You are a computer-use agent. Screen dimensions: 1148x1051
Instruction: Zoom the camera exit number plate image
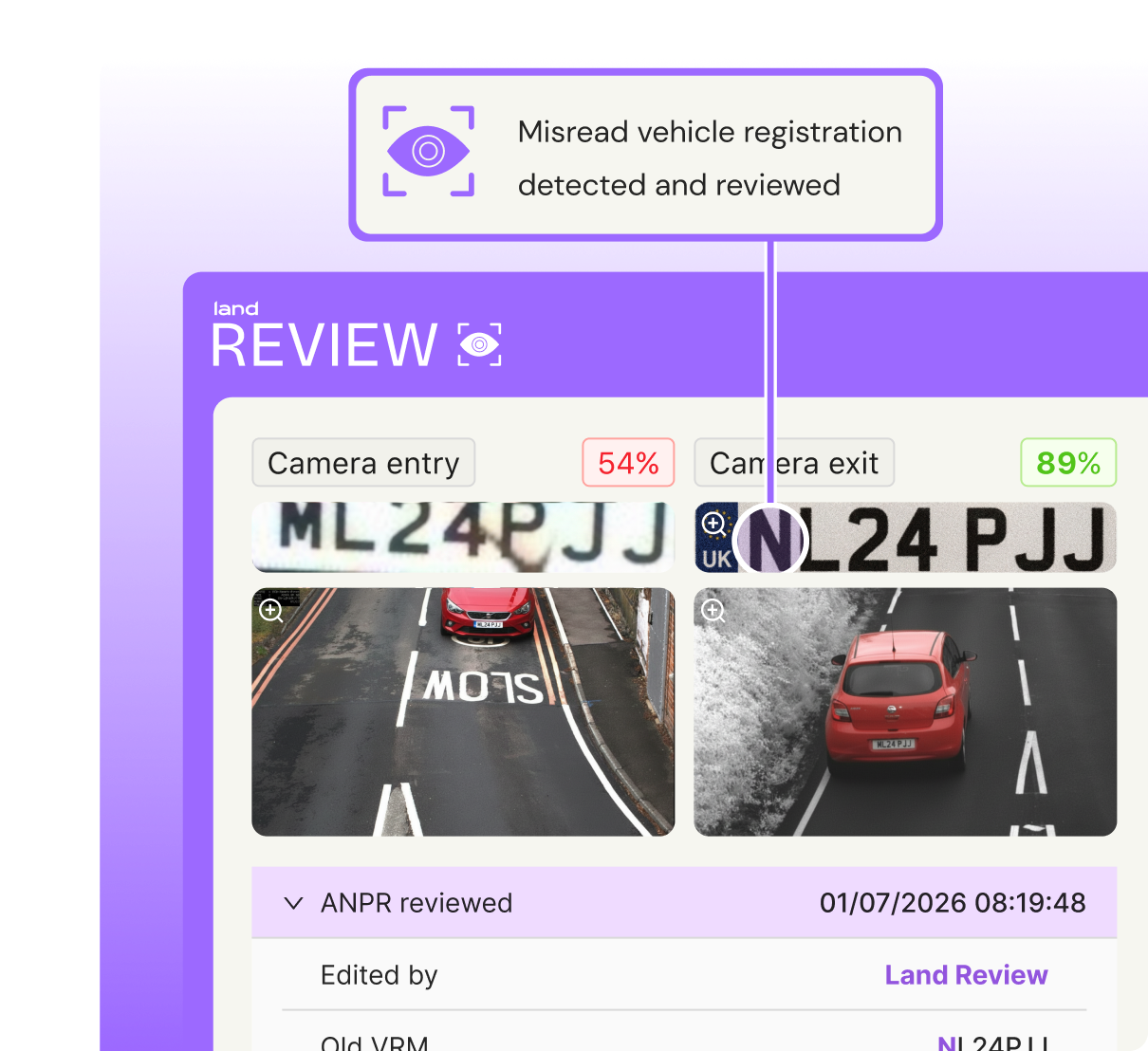[x=714, y=524]
